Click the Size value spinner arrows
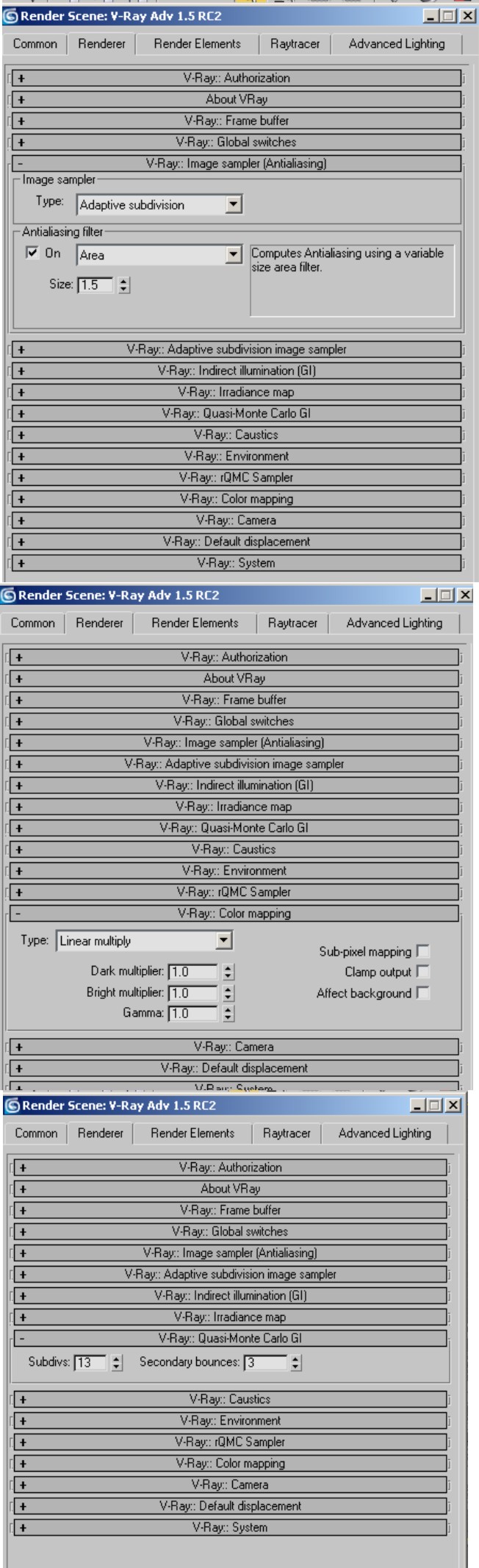Screen dimensions: 479x1568 click(123, 284)
